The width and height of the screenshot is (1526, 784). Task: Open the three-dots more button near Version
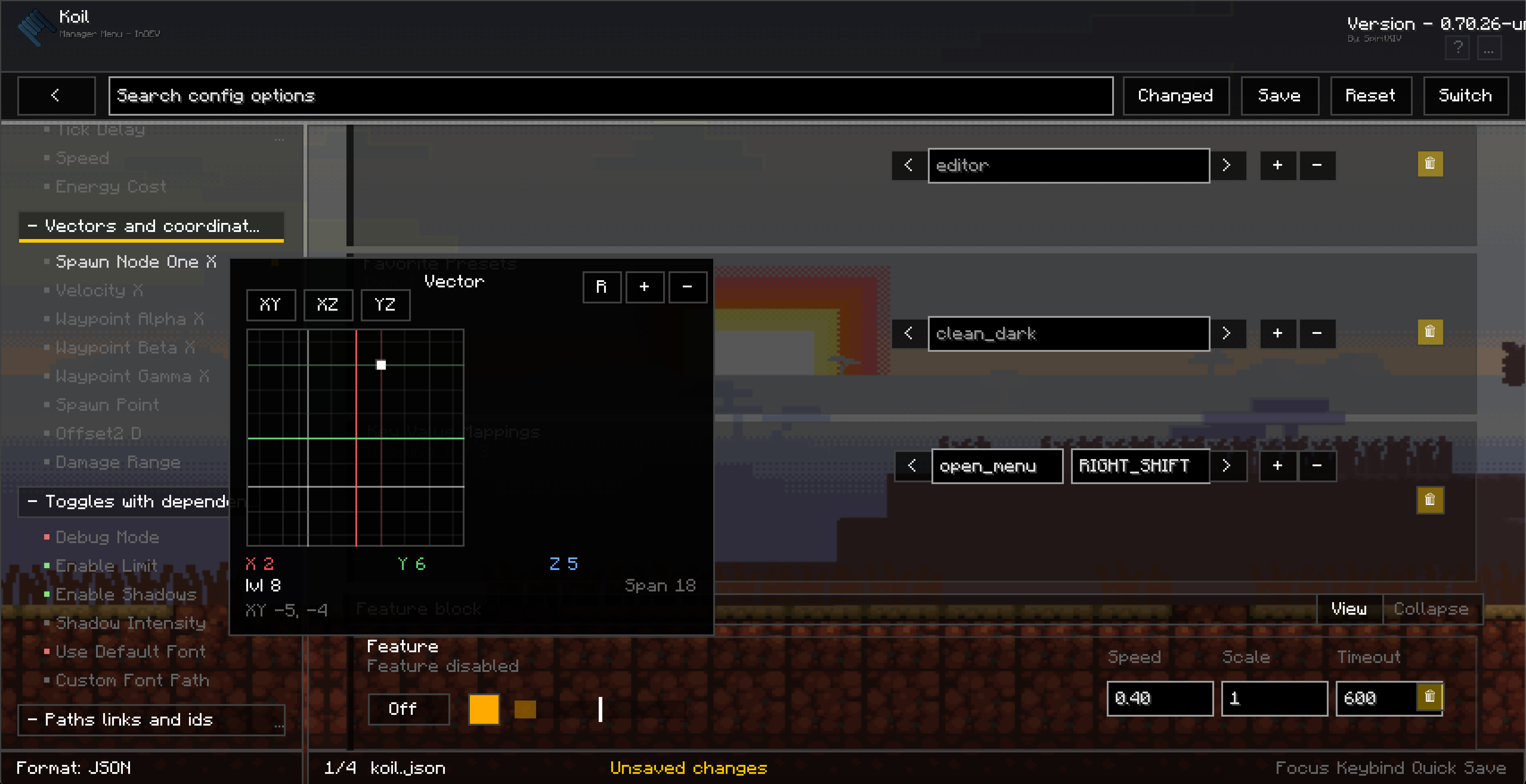[x=1489, y=47]
